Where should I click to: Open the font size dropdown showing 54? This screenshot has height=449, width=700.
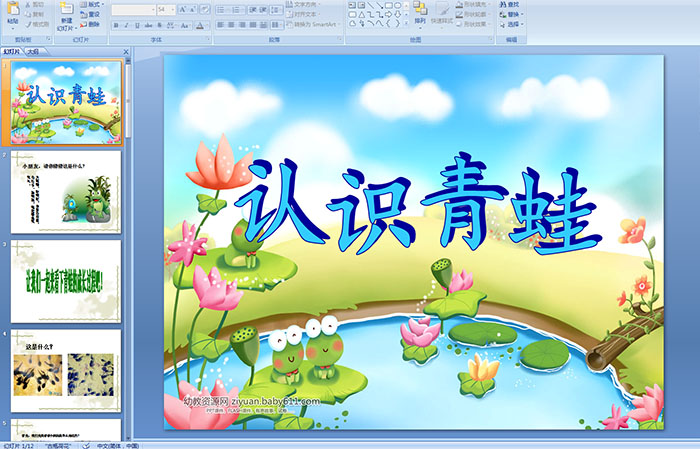pyautogui.click(x=164, y=9)
